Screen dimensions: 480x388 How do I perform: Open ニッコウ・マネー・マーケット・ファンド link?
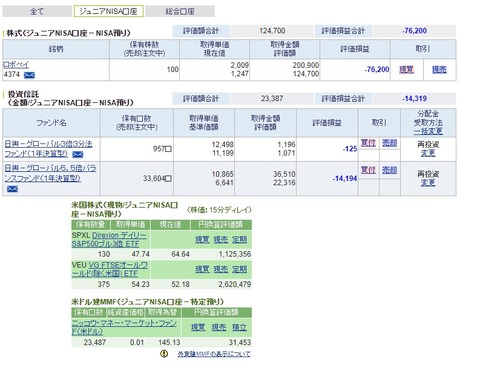coord(124,327)
